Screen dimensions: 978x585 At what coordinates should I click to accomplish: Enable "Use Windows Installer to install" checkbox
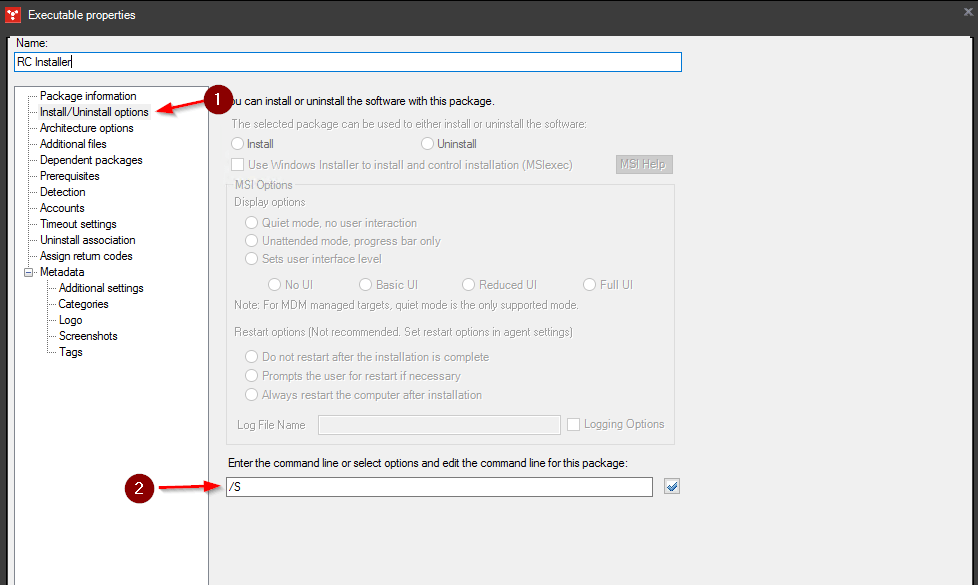click(x=238, y=164)
